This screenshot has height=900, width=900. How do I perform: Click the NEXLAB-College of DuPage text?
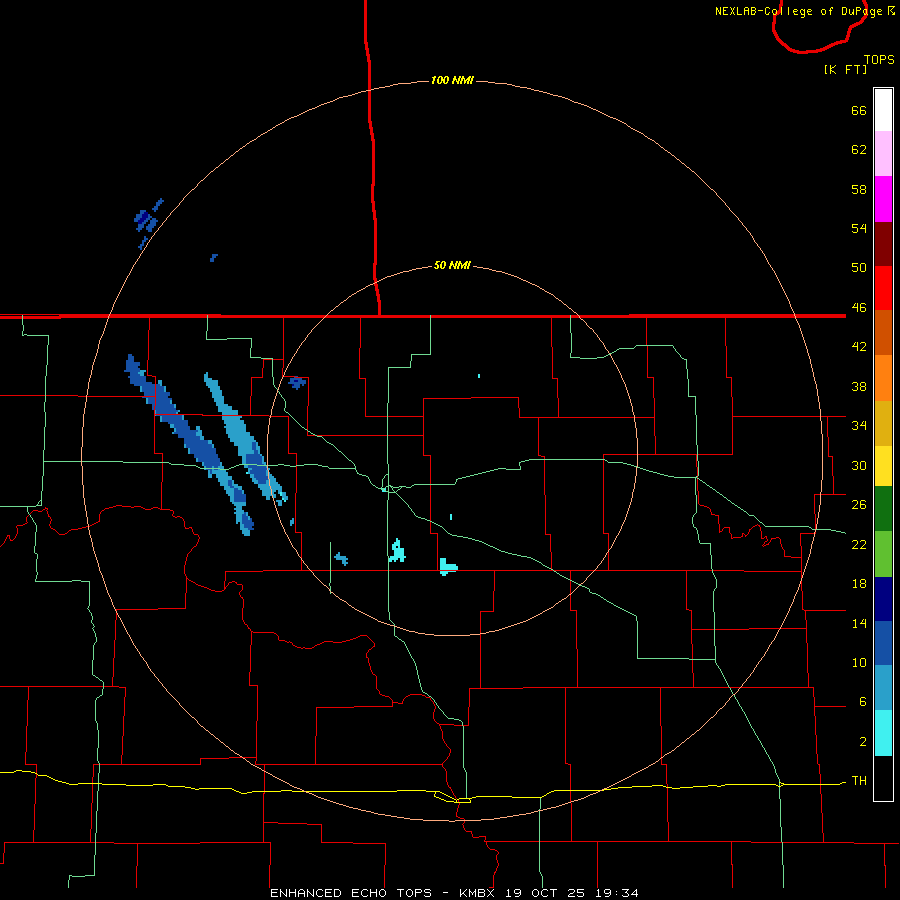coord(798,11)
